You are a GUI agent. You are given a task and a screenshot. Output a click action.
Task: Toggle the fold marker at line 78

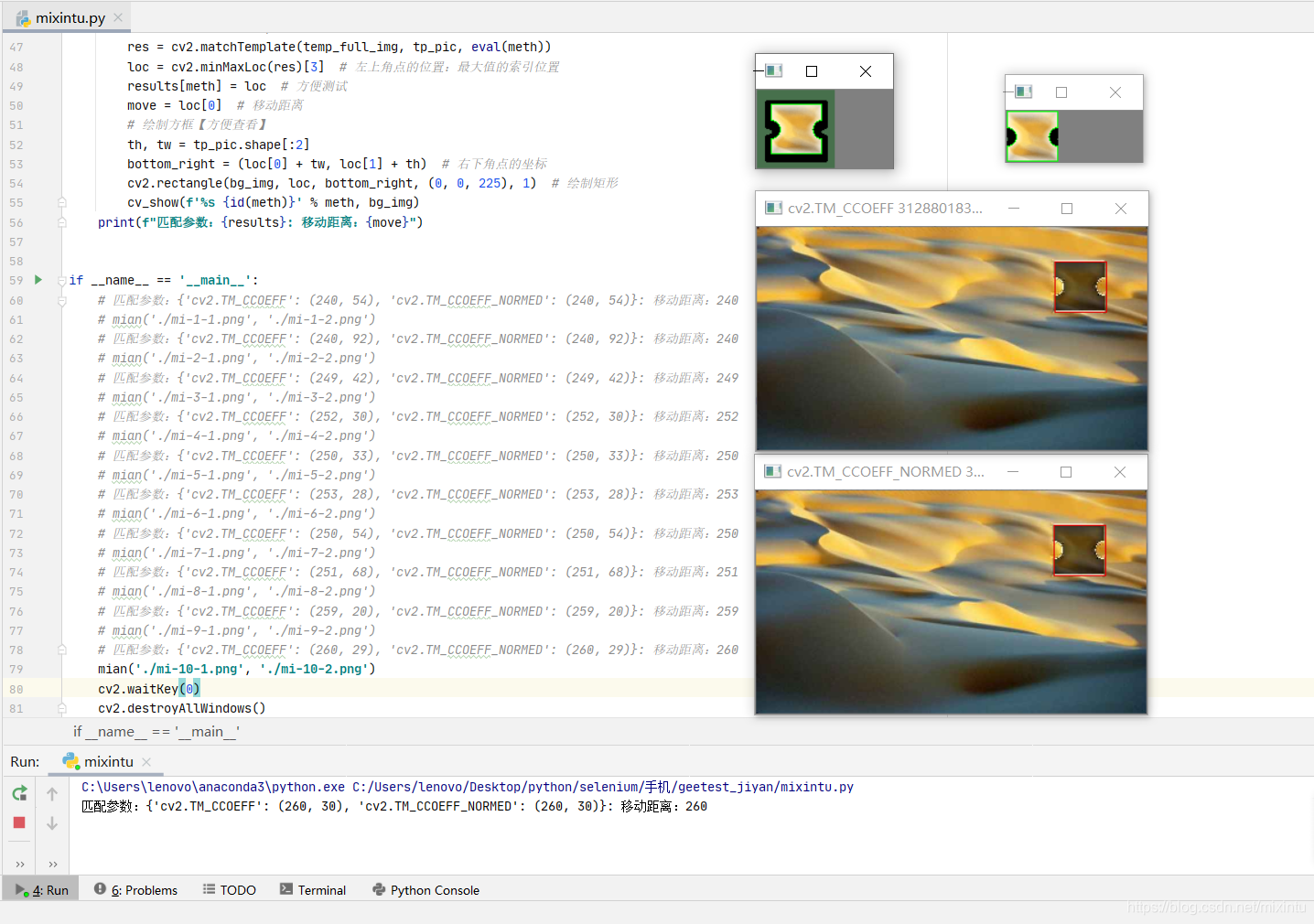click(61, 650)
